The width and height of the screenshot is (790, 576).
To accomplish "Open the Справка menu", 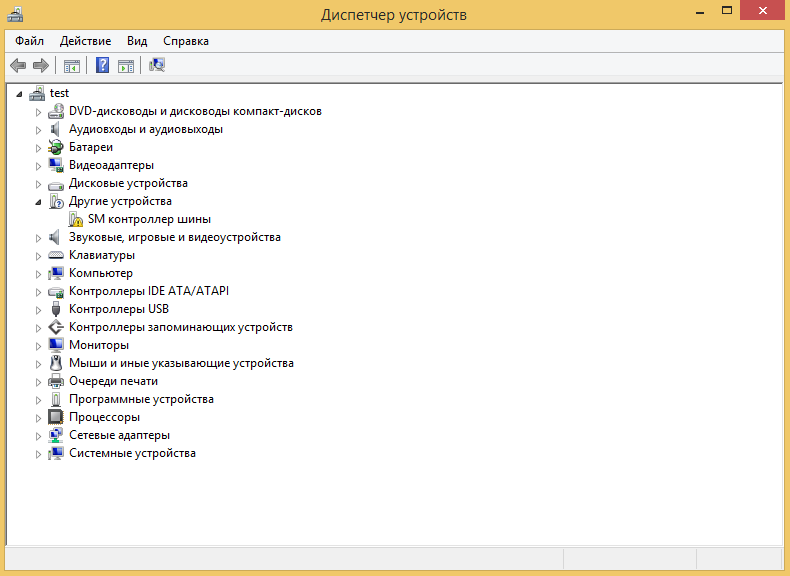I will click(186, 41).
